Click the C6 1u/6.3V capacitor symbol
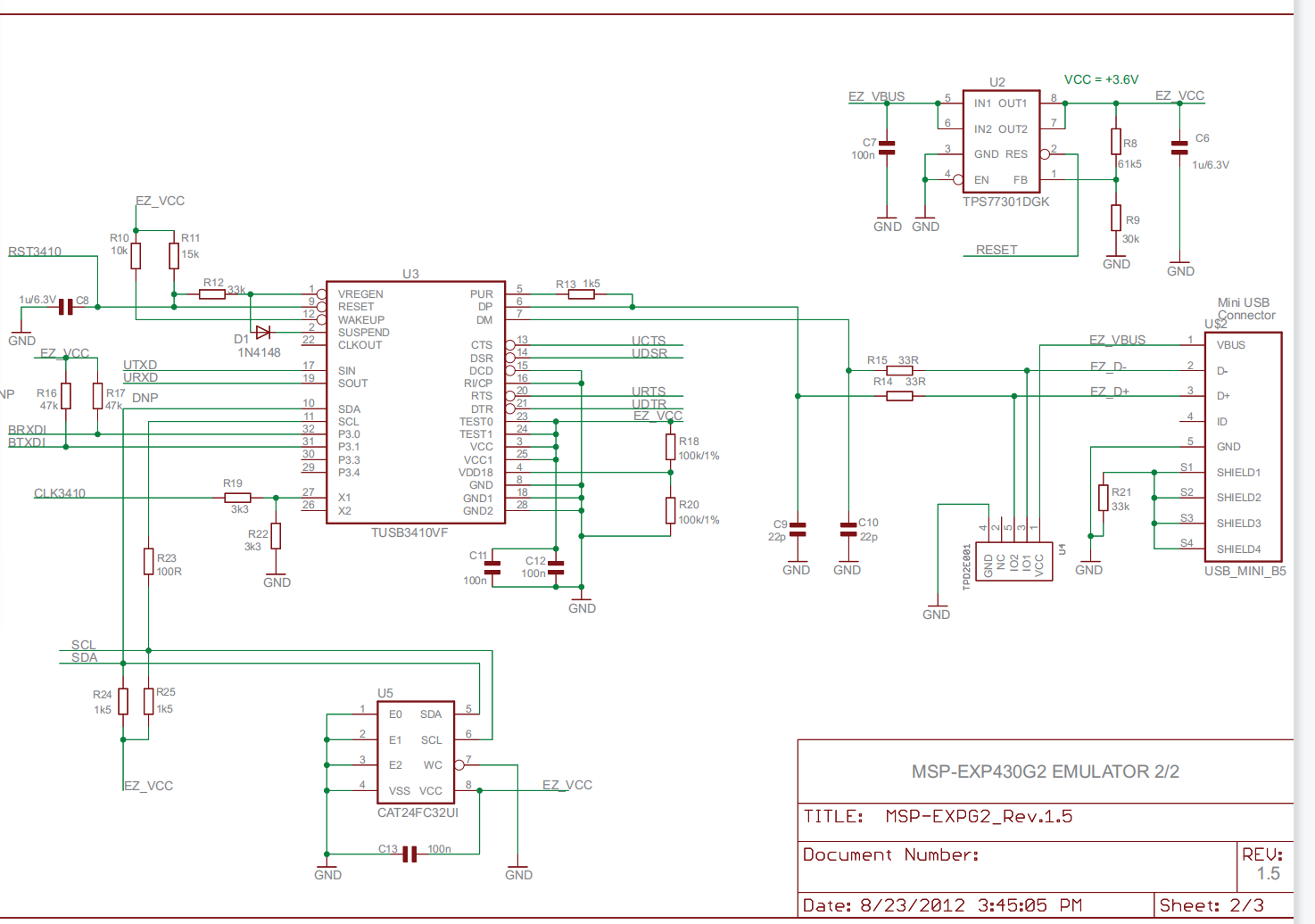 (1179, 146)
